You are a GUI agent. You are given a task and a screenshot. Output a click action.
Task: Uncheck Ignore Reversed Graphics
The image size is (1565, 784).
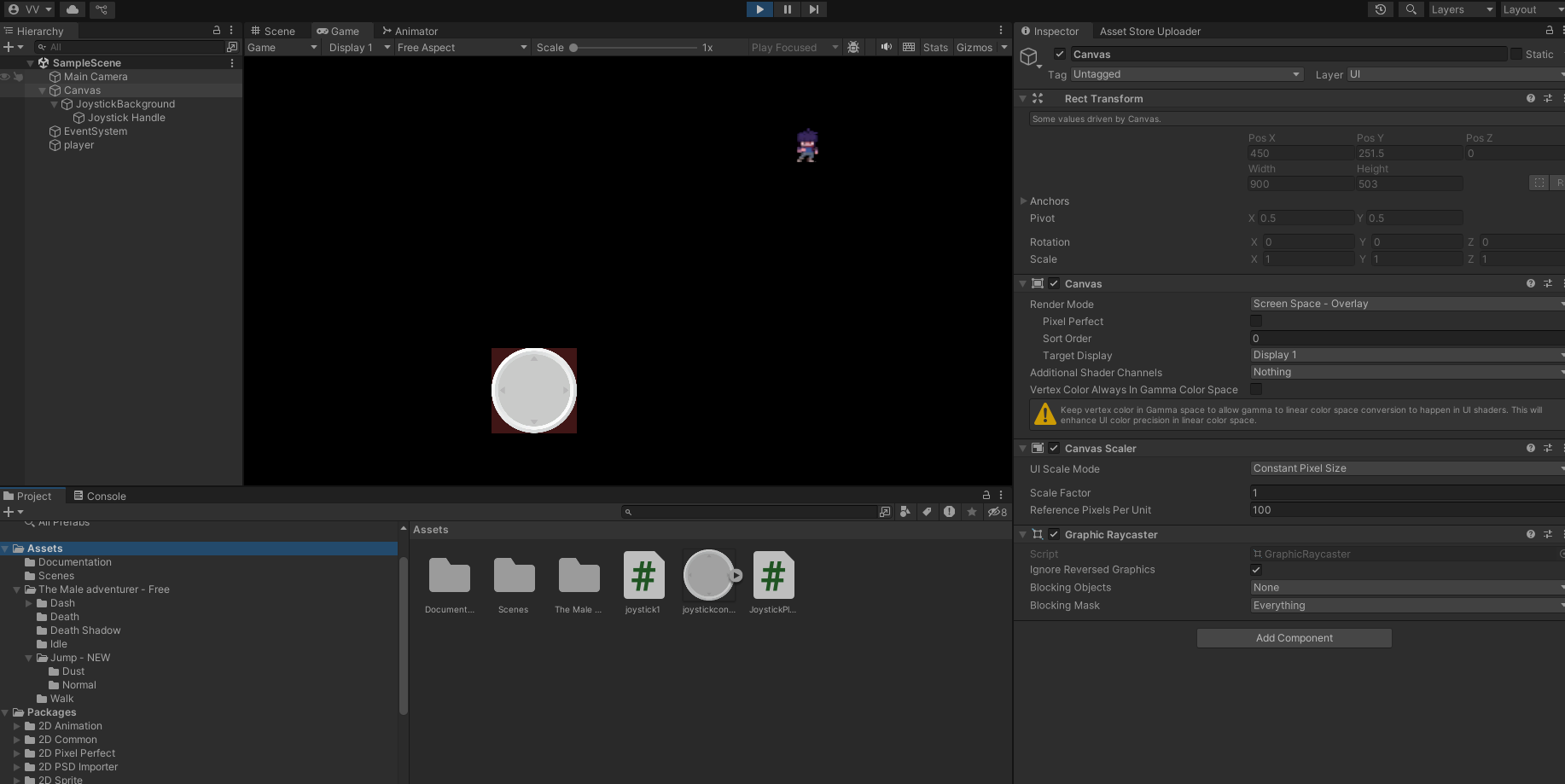tap(1256, 570)
